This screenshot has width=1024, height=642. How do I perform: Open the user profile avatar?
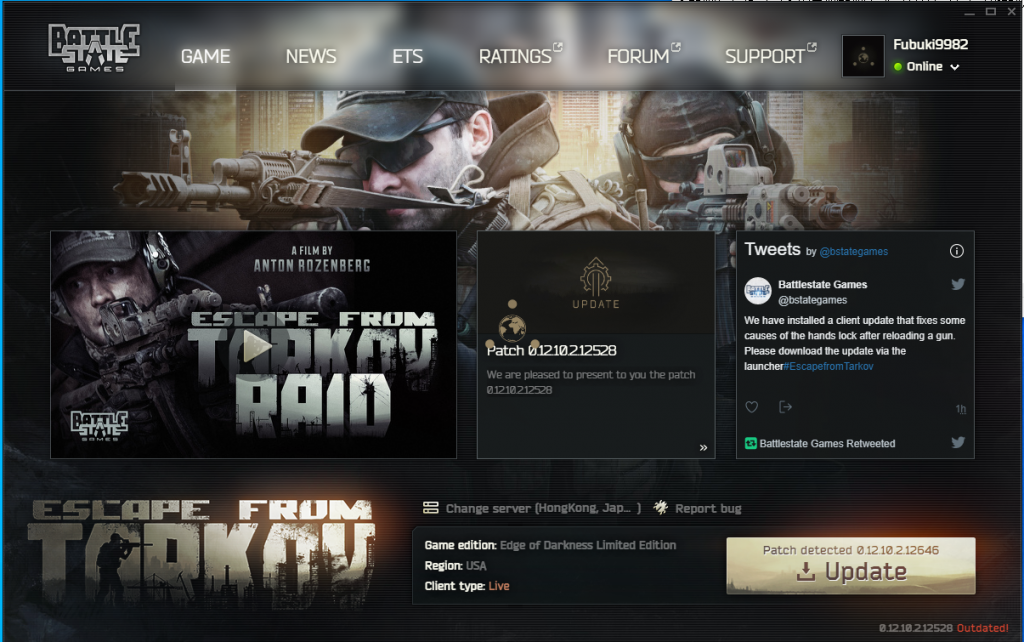tap(863, 56)
